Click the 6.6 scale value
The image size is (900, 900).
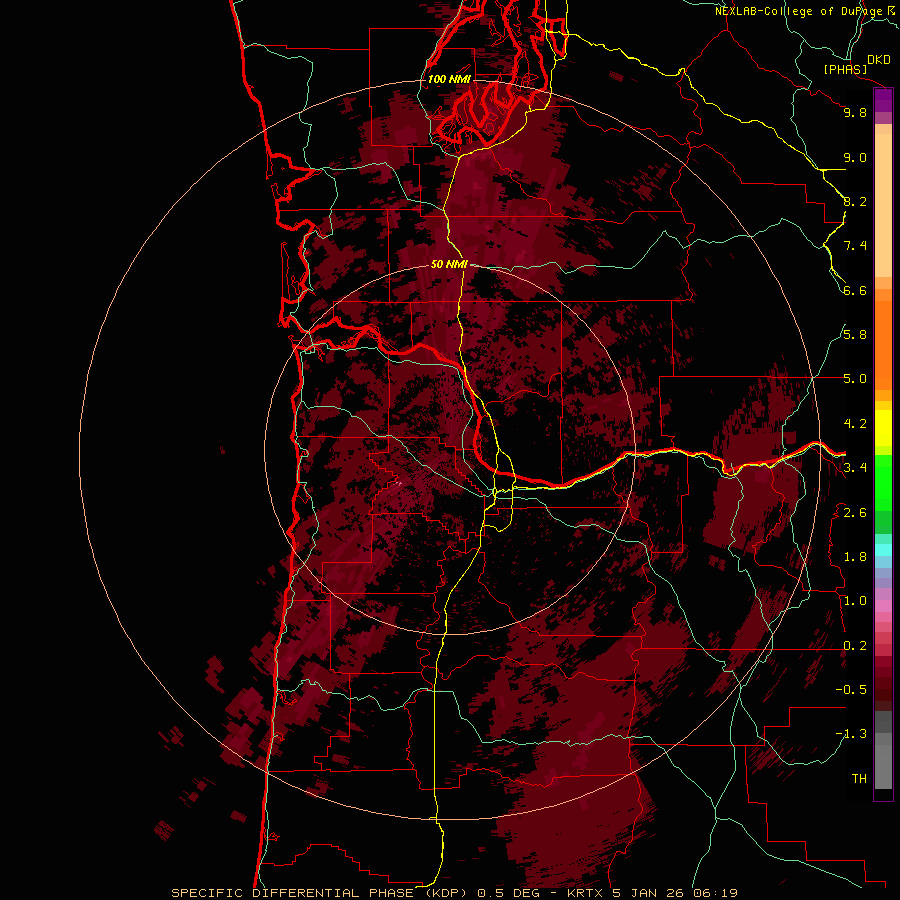(x=855, y=291)
